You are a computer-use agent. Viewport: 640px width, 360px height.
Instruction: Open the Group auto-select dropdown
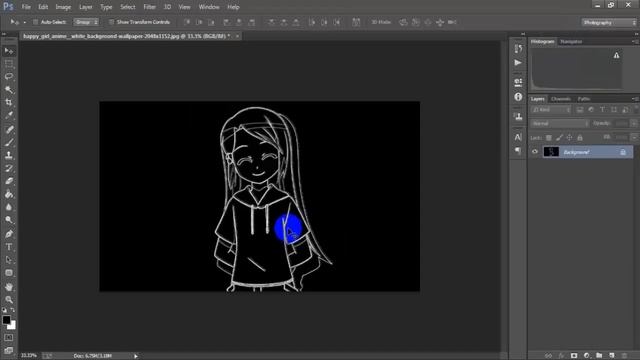pos(86,22)
